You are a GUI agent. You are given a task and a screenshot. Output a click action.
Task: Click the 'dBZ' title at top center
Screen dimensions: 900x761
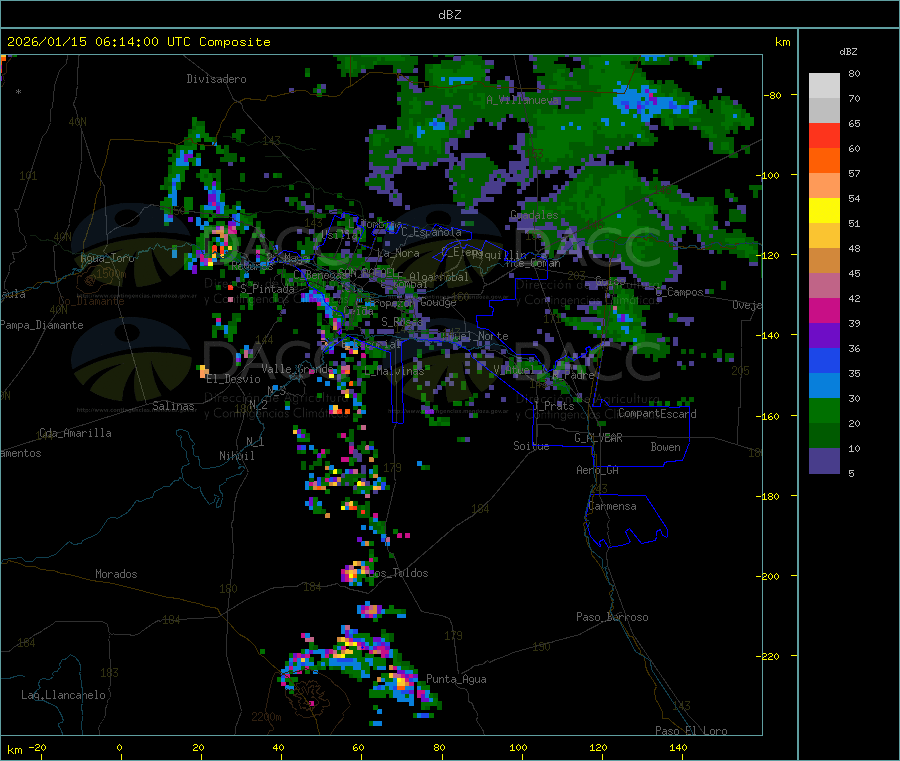[449, 15]
